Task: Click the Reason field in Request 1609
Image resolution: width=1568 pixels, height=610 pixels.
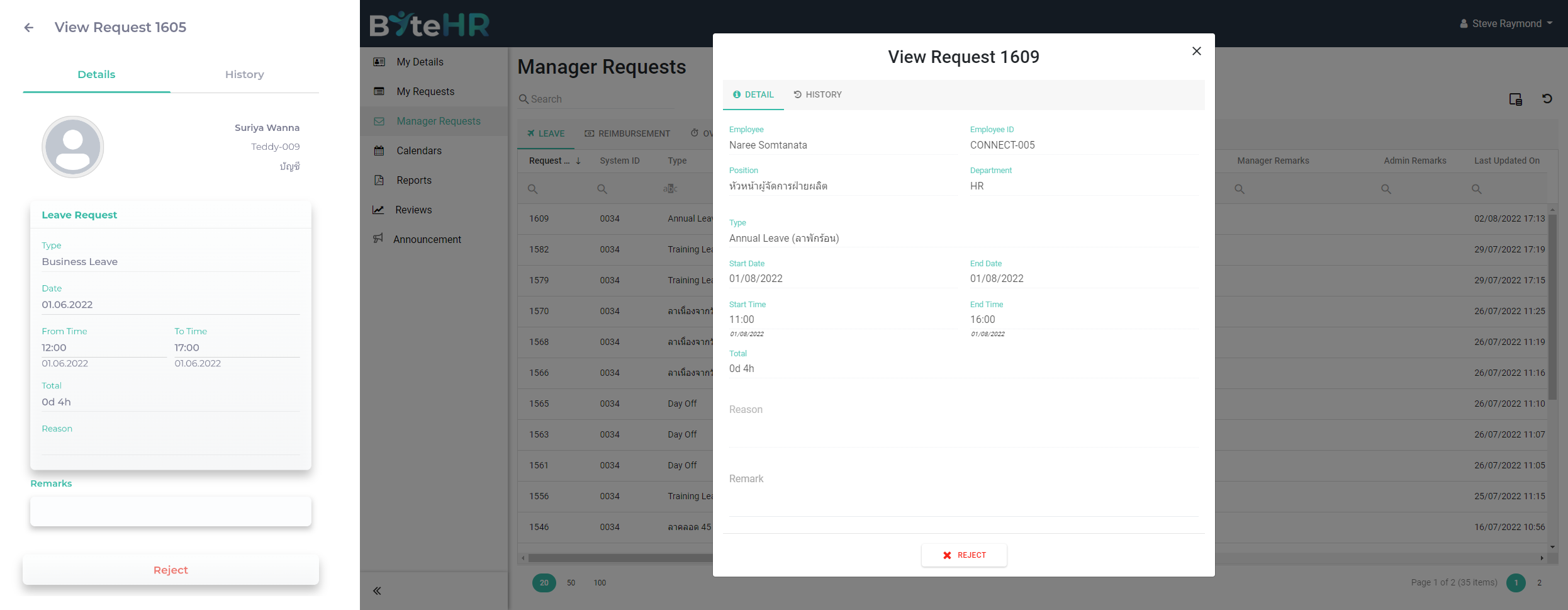Action: pyautogui.click(x=964, y=423)
